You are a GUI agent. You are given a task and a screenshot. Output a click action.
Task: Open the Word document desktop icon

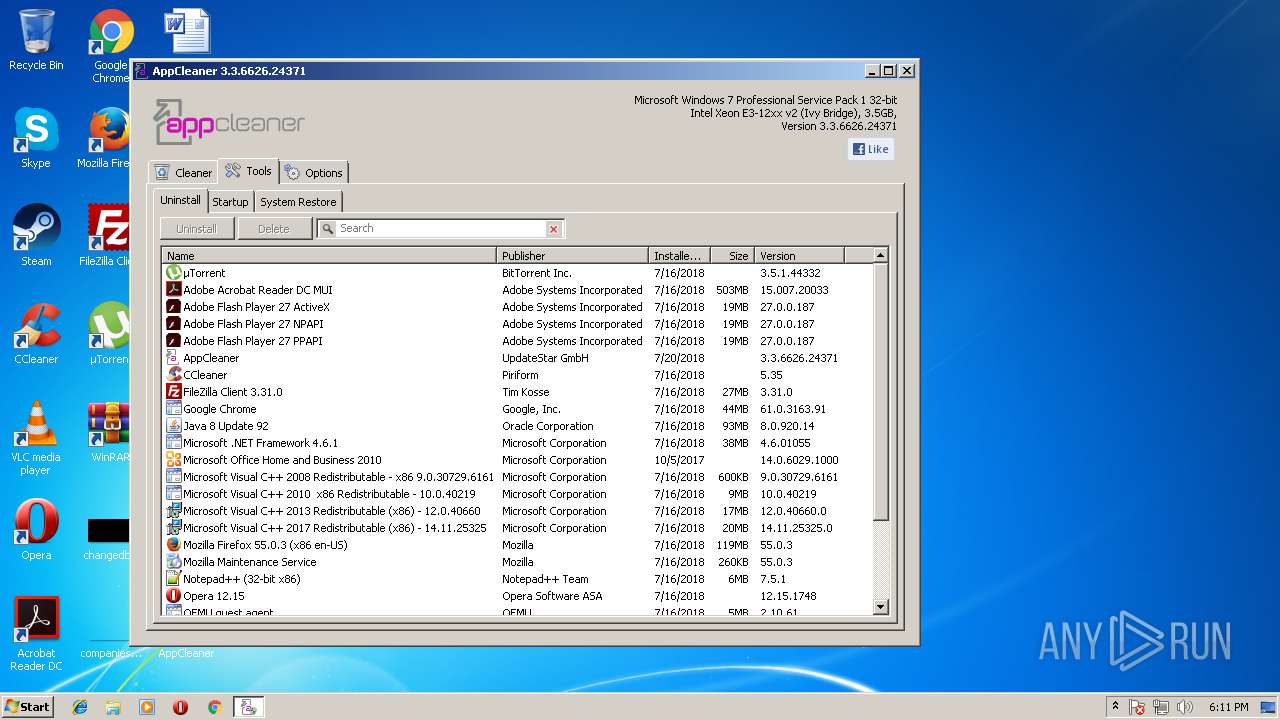point(188,30)
